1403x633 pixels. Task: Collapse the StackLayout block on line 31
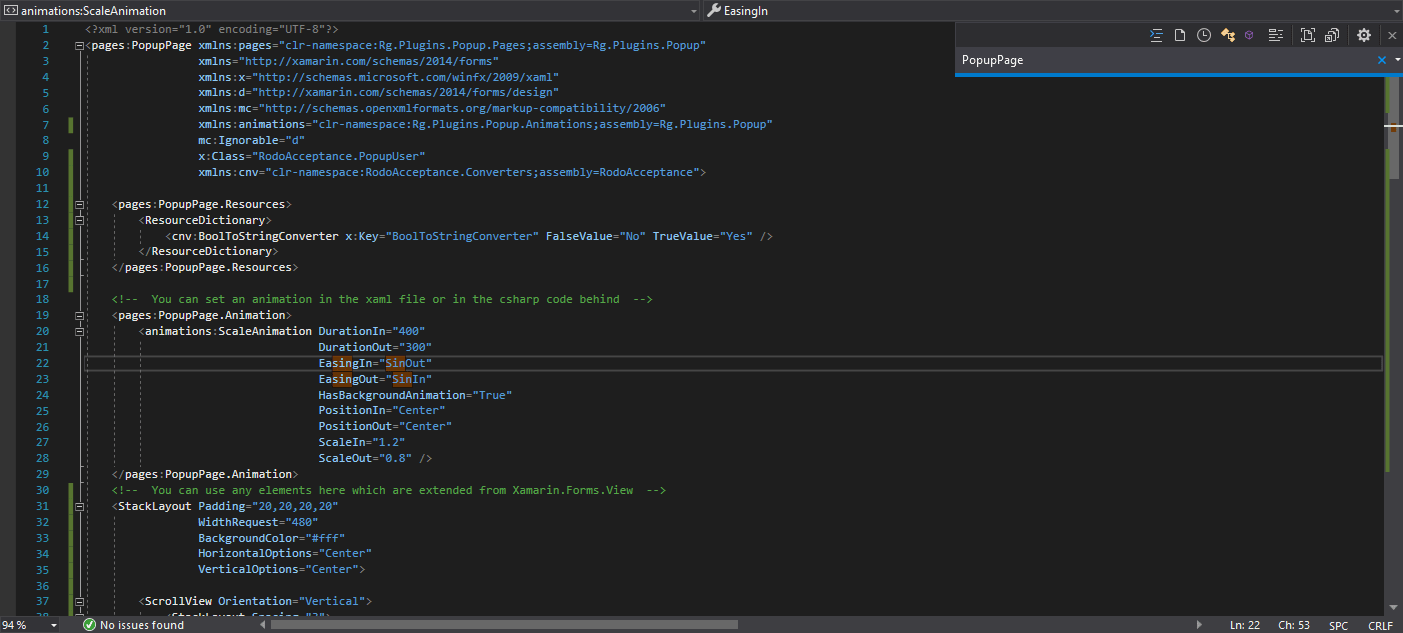point(79,506)
